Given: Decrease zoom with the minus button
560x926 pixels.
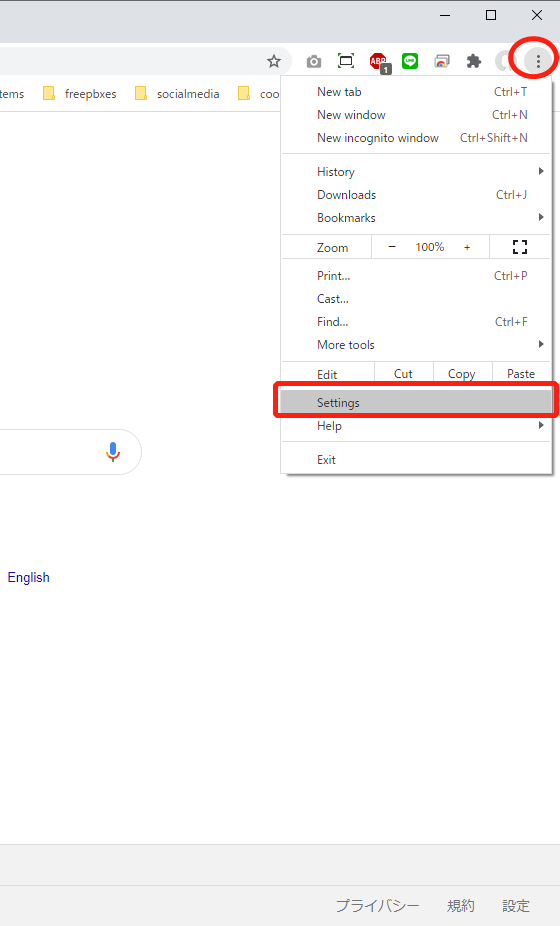Looking at the screenshot, I should [x=392, y=247].
